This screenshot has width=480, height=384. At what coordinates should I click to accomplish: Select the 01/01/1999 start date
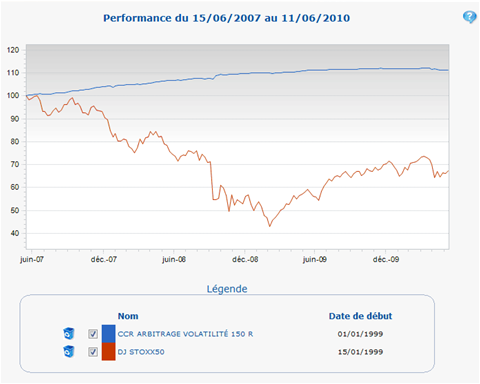click(360, 334)
